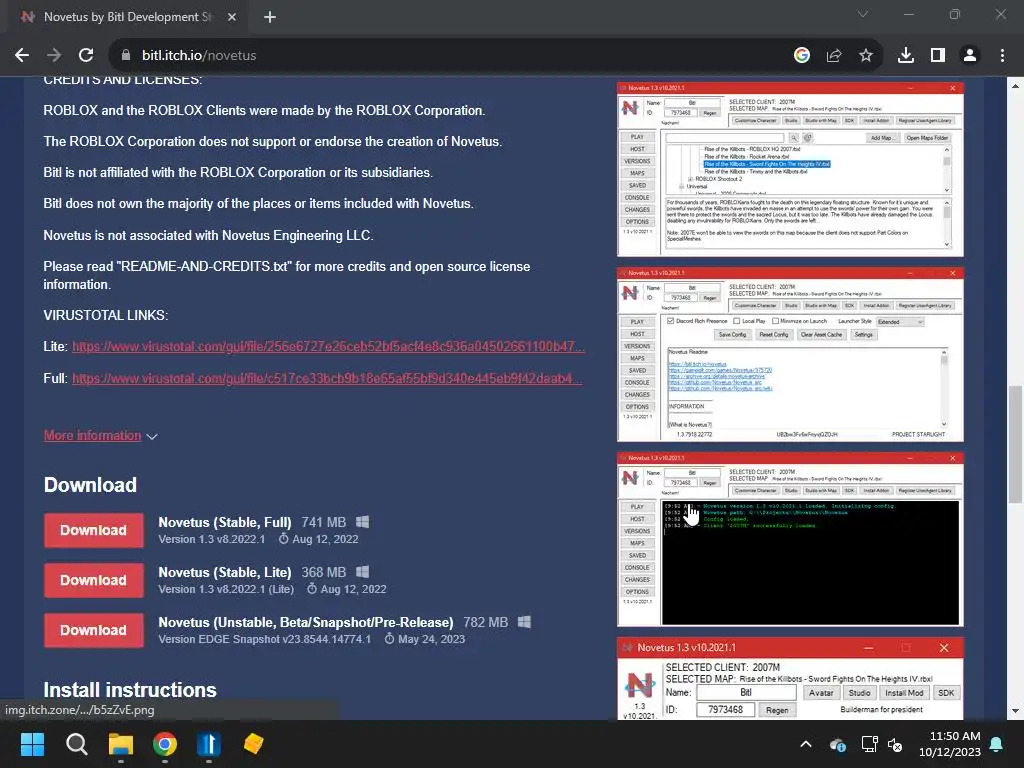Screen dimensions: 1024x768
Task: Open the cloud sync tray icon
Action: pos(838,744)
